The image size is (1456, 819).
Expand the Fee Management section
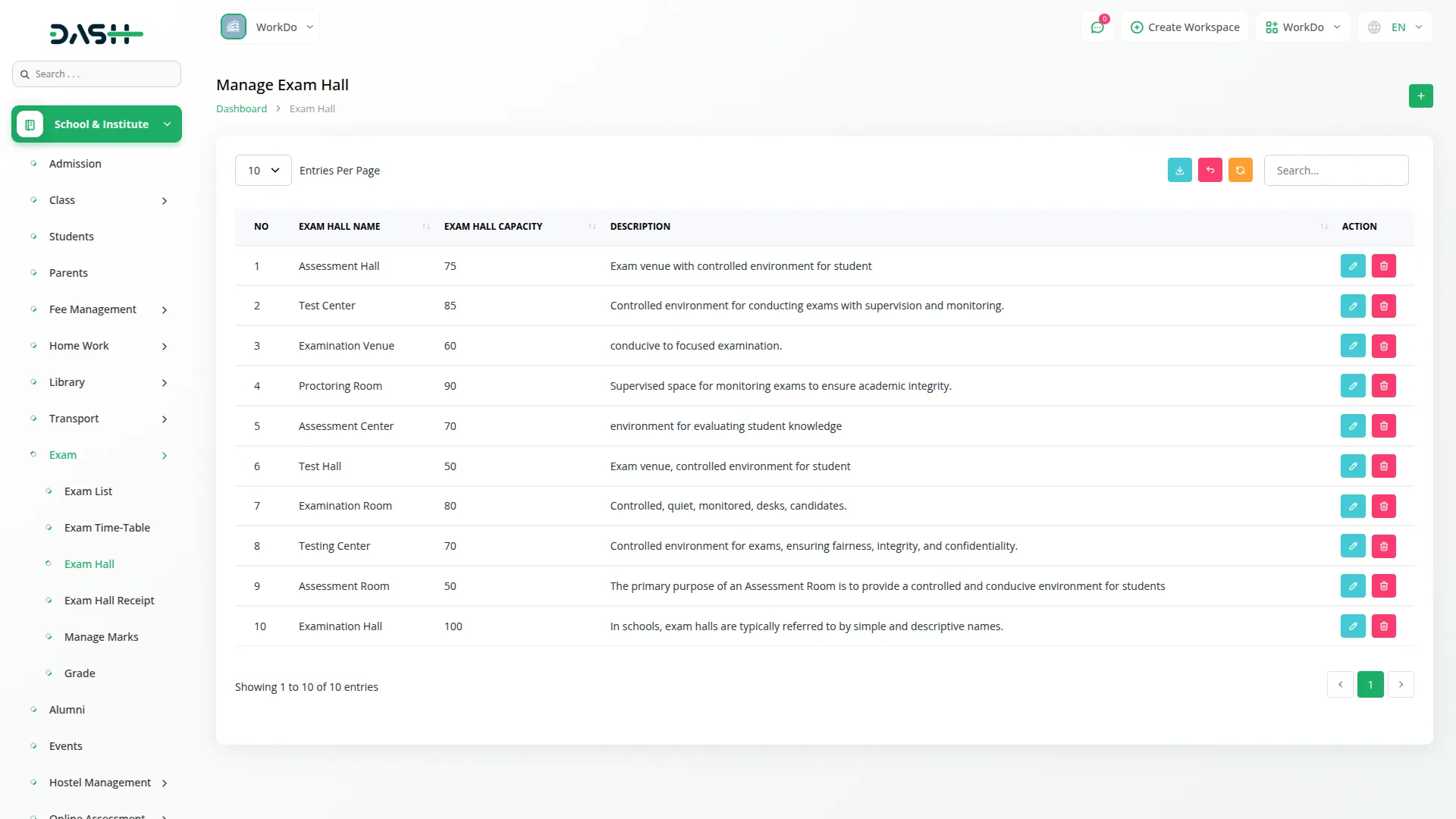92,309
